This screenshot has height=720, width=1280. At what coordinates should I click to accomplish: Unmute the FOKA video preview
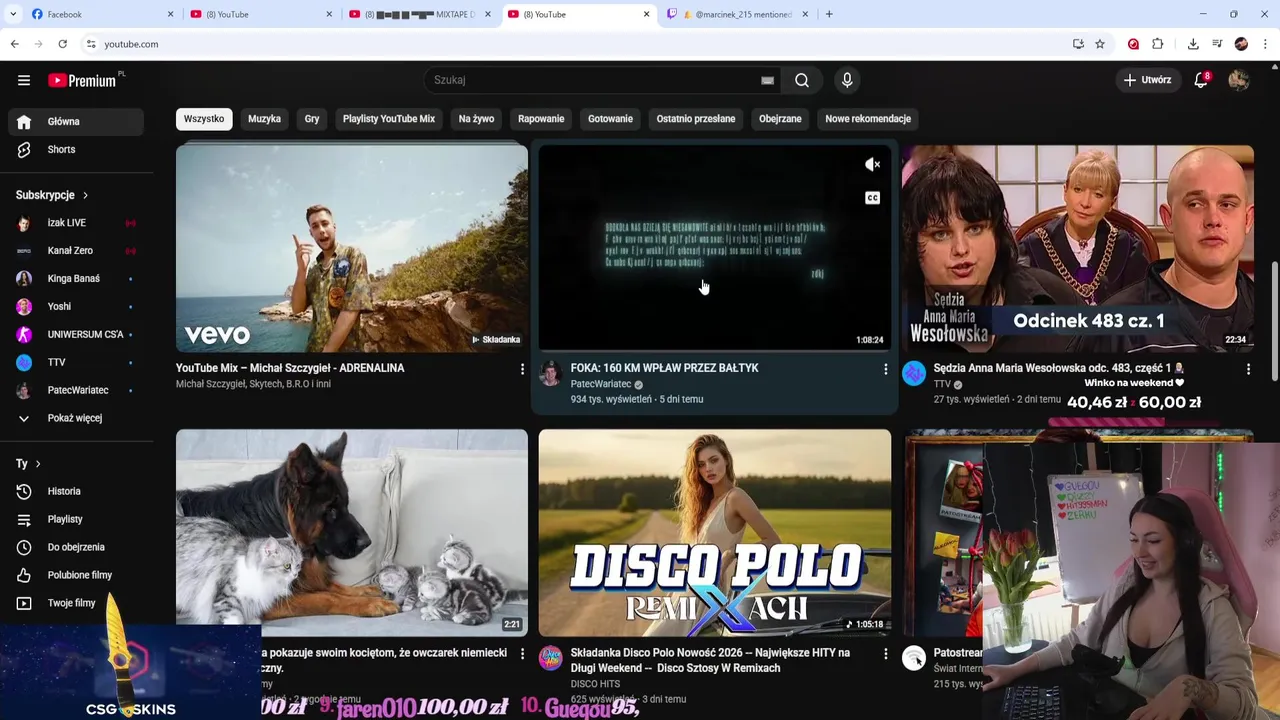coord(873,165)
